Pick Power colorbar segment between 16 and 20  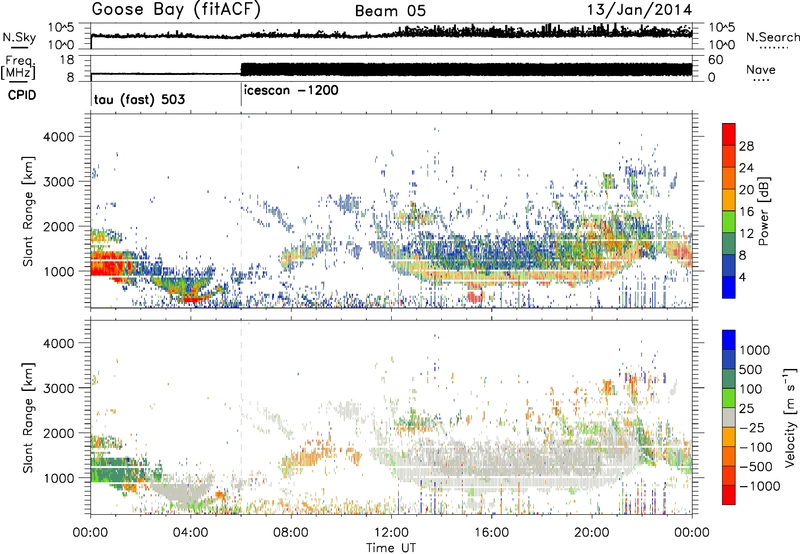729,200
